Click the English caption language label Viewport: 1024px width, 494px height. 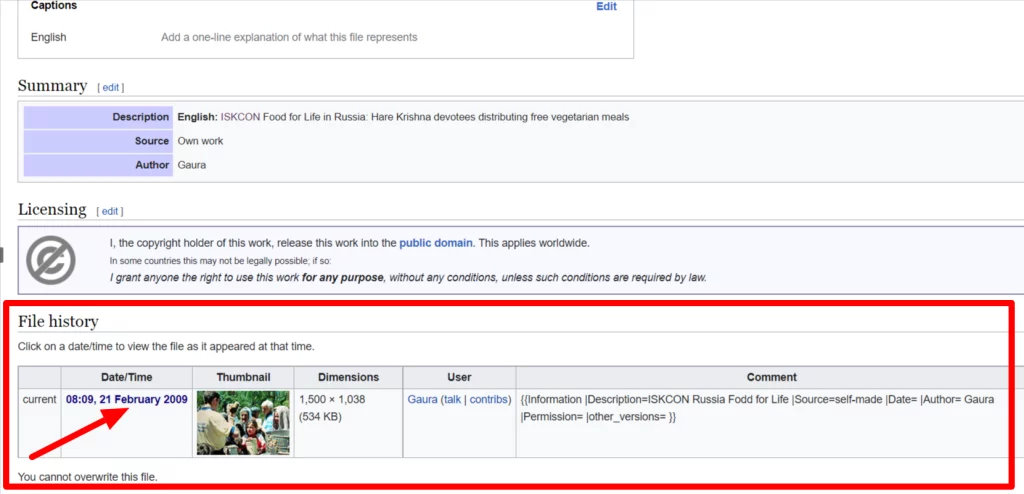click(48, 38)
